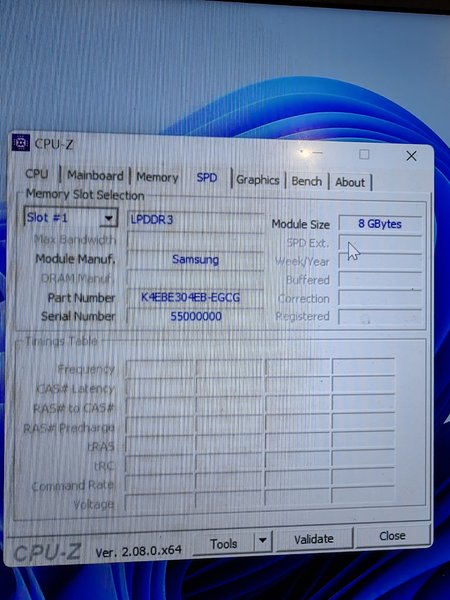Click the Ver. 2.08.0.x64 text
Image resolution: width=450 pixels, height=600 pixels.
click(x=139, y=551)
